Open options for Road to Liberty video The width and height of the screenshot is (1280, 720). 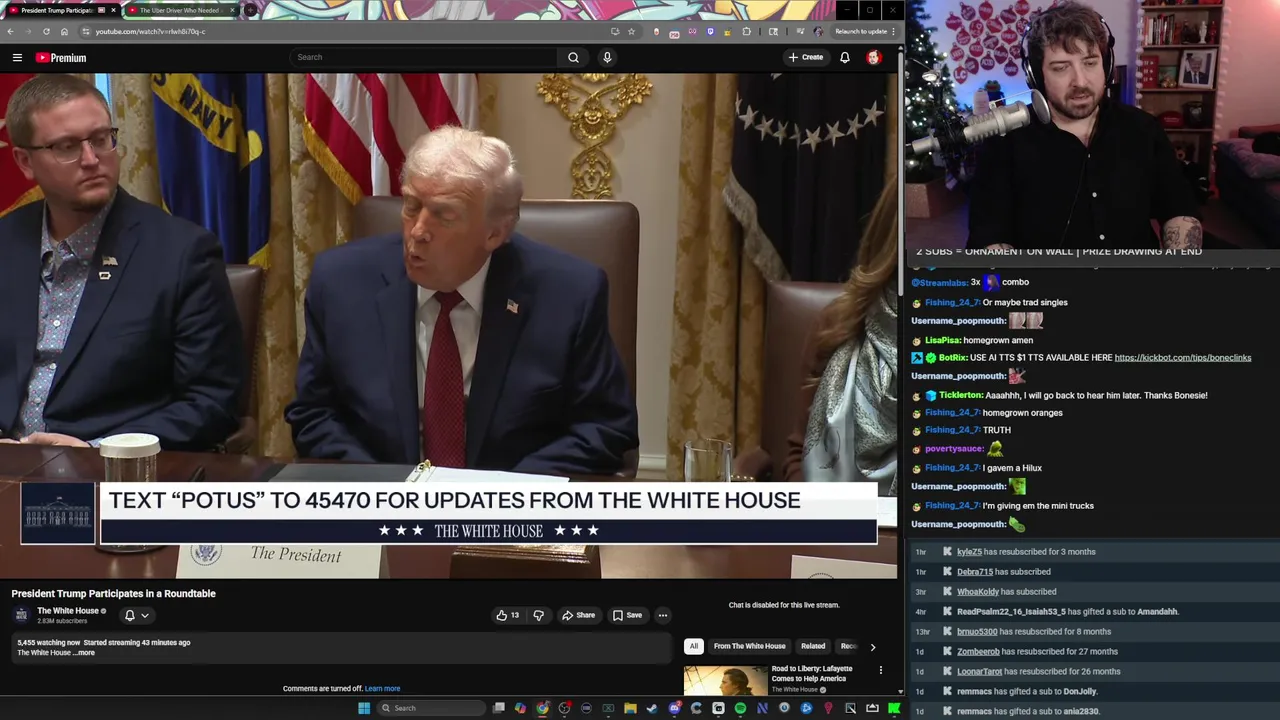click(880, 670)
